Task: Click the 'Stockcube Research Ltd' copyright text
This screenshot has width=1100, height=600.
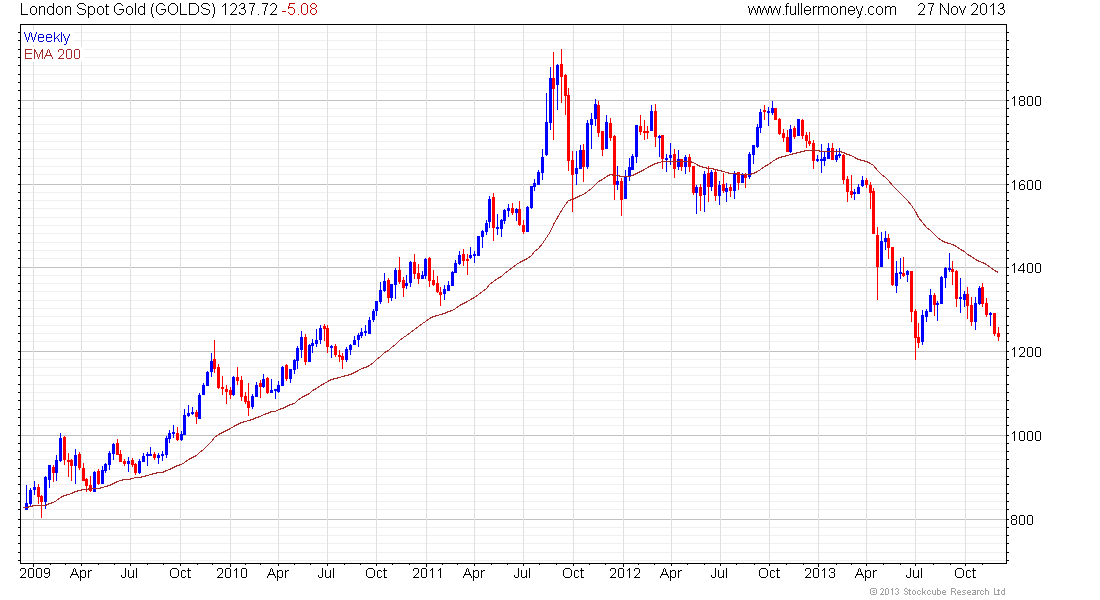Action: tap(937, 592)
